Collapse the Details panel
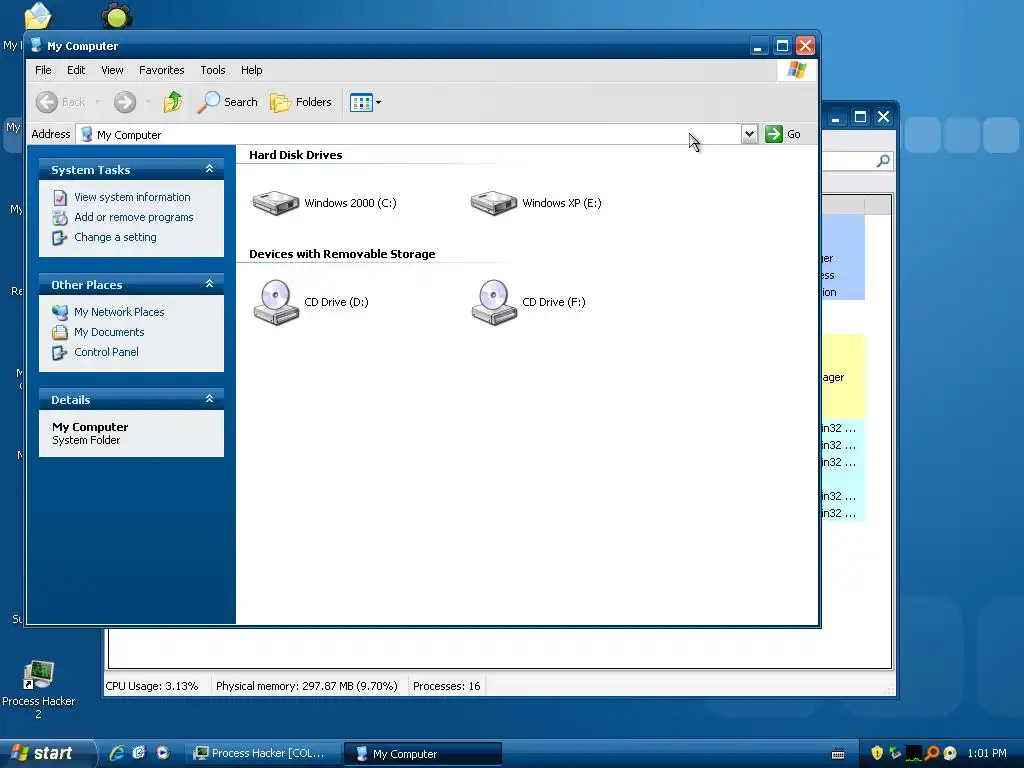The image size is (1024, 768). [210, 398]
